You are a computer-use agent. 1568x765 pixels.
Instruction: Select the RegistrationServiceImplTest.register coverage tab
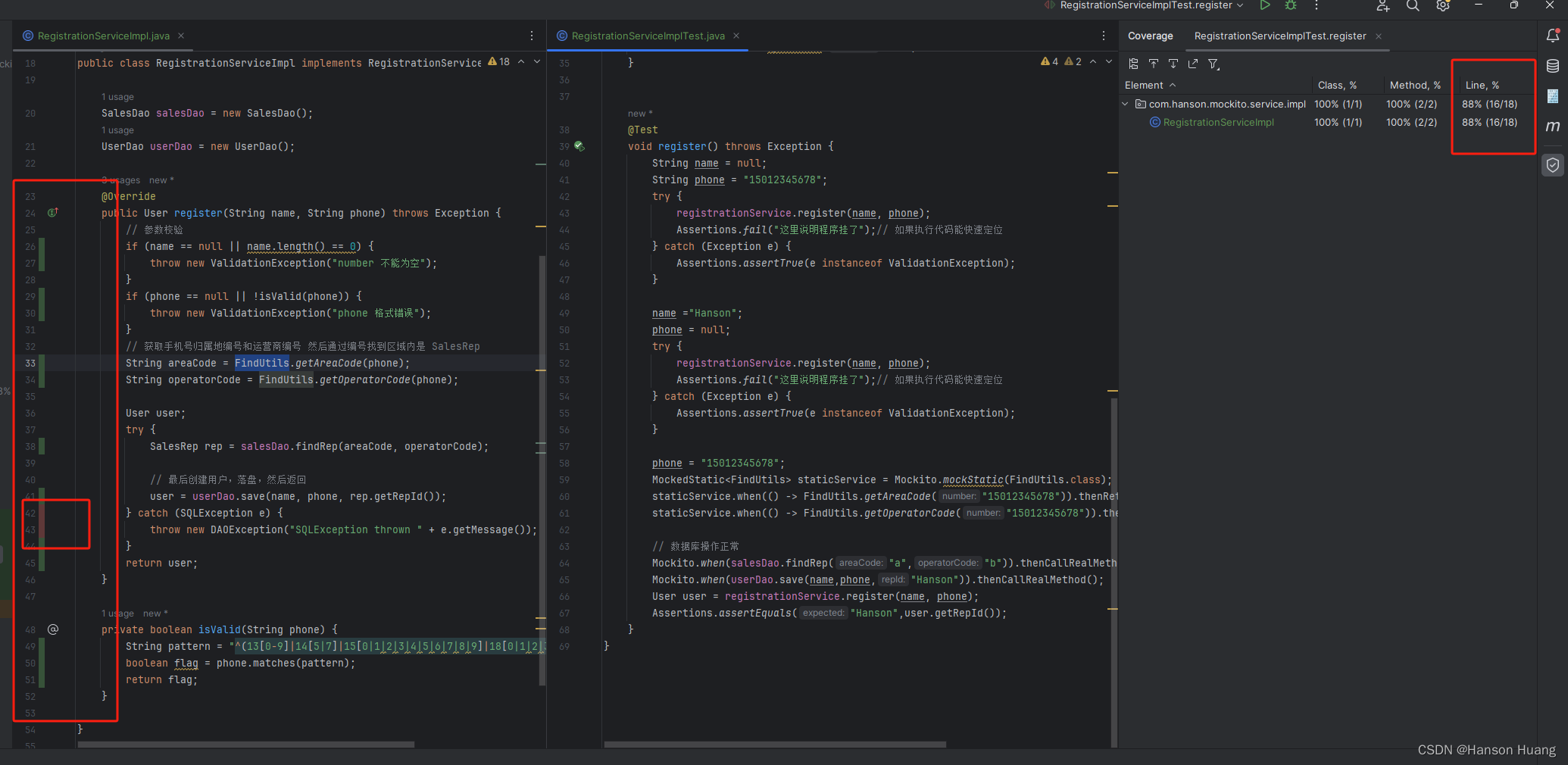click(1280, 36)
